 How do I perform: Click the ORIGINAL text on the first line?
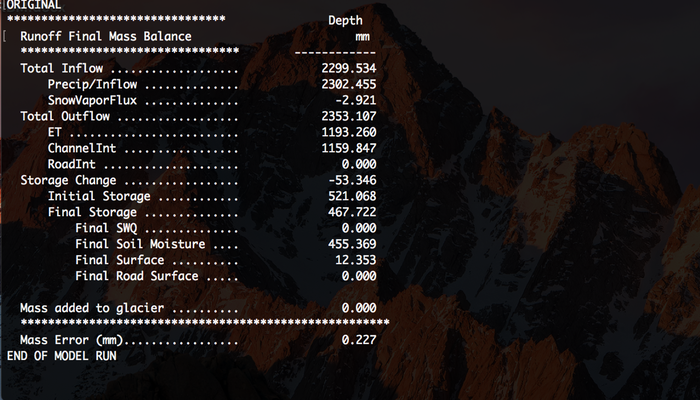coord(34,6)
